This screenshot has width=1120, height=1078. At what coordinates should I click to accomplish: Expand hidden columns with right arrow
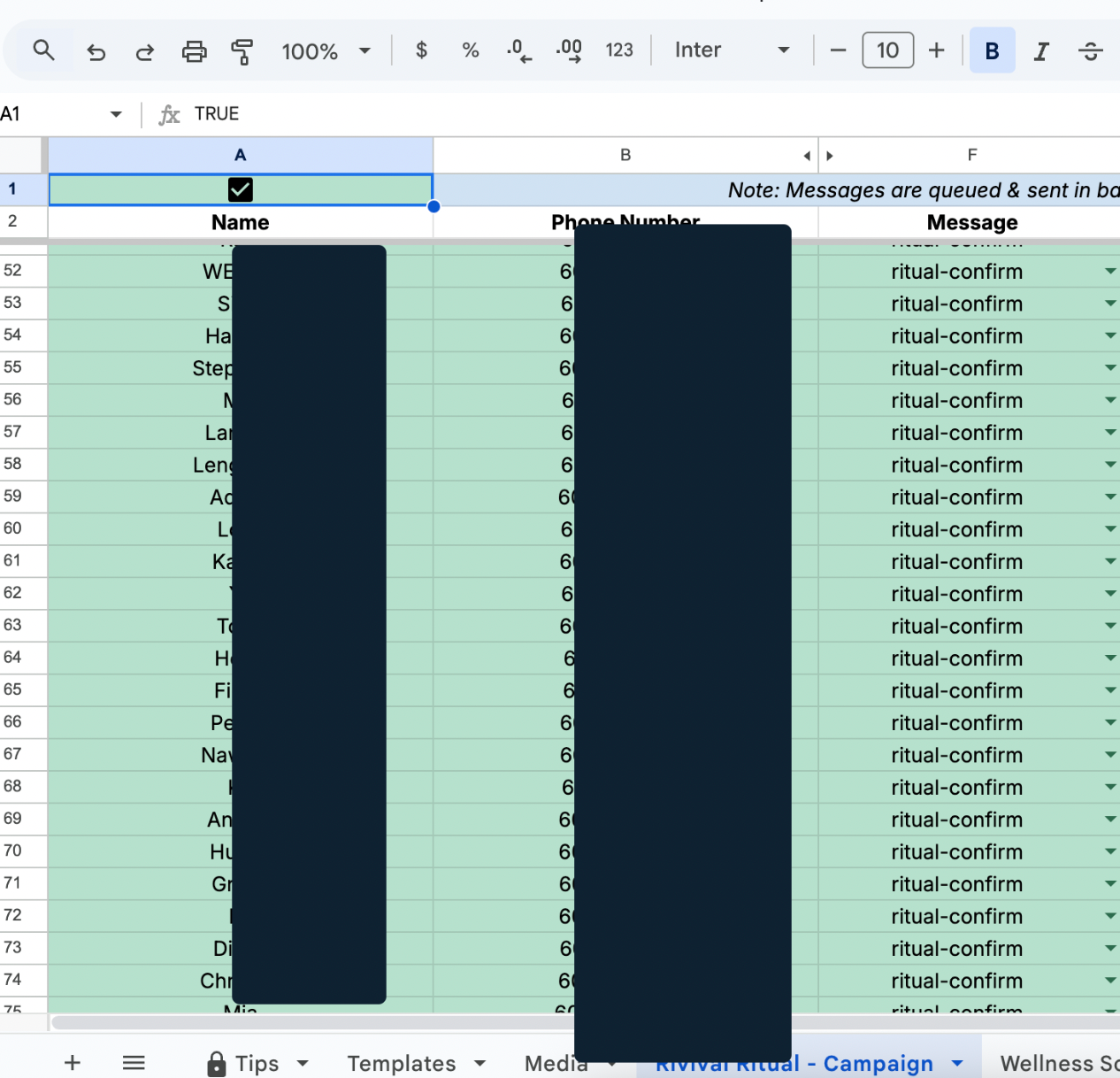pos(829,156)
